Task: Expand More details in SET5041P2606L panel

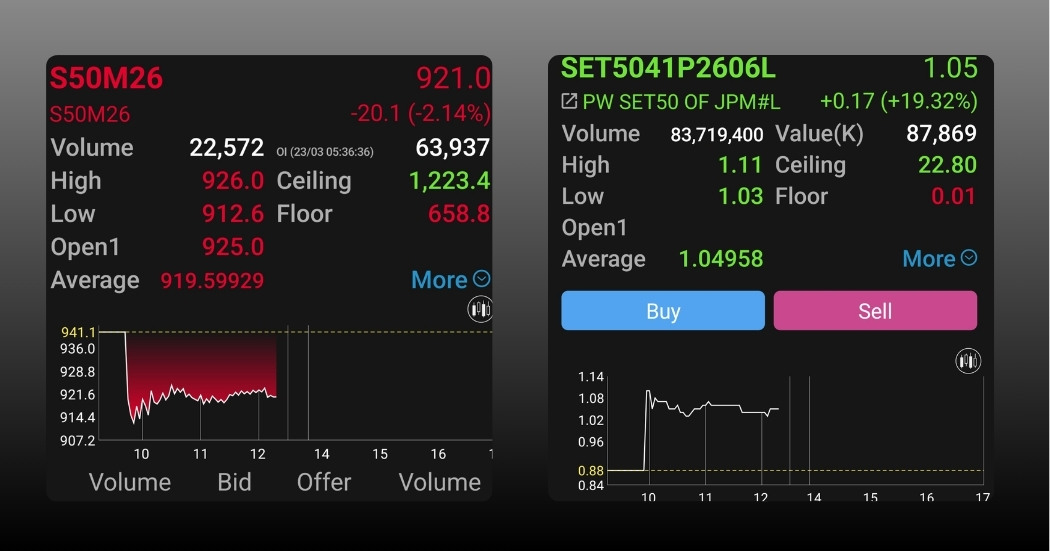Action: coord(939,259)
